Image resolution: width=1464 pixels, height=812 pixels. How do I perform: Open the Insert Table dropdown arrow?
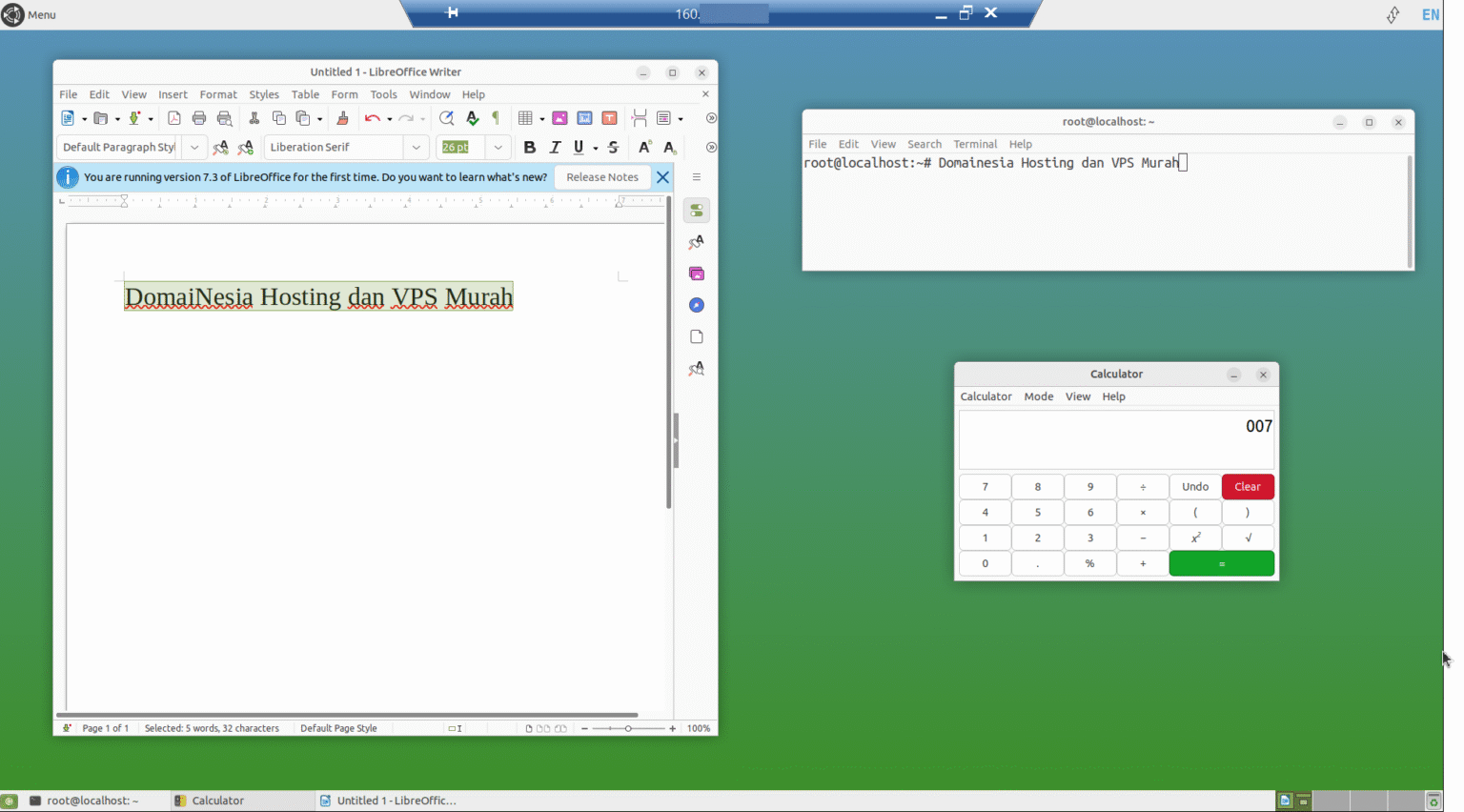(542, 119)
